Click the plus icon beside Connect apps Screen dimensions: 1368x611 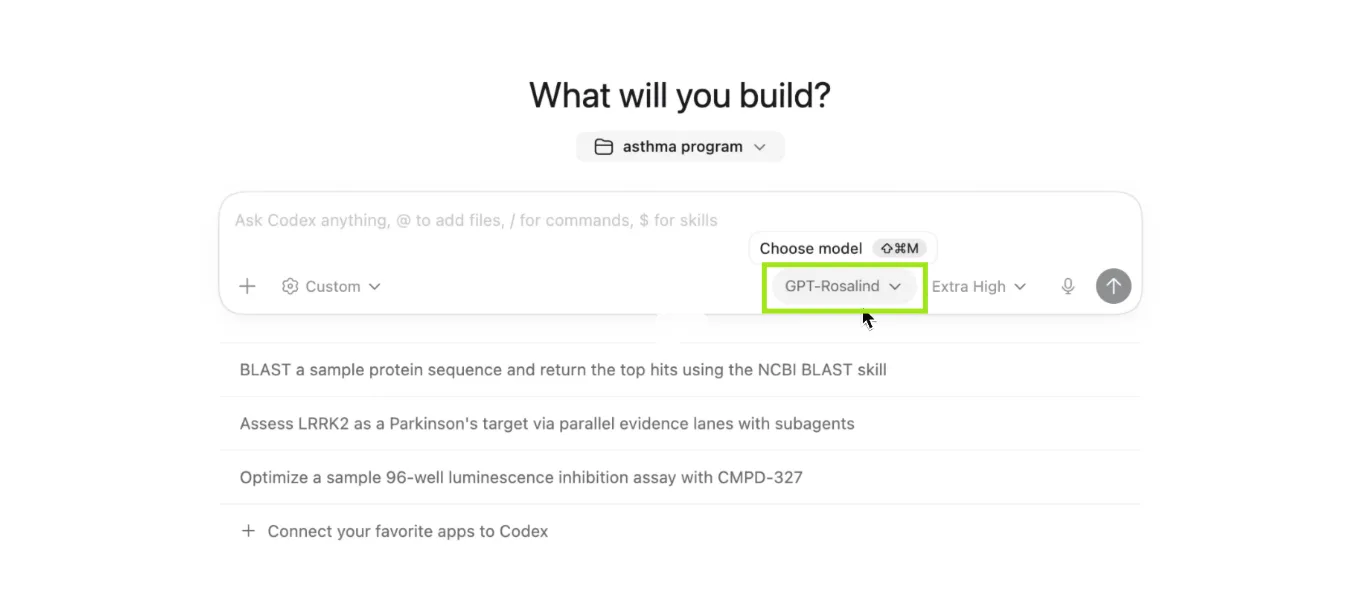point(248,531)
